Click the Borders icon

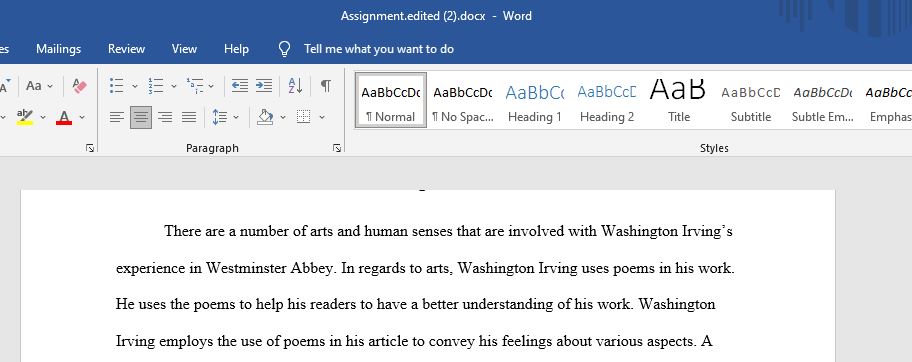pos(304,118)
